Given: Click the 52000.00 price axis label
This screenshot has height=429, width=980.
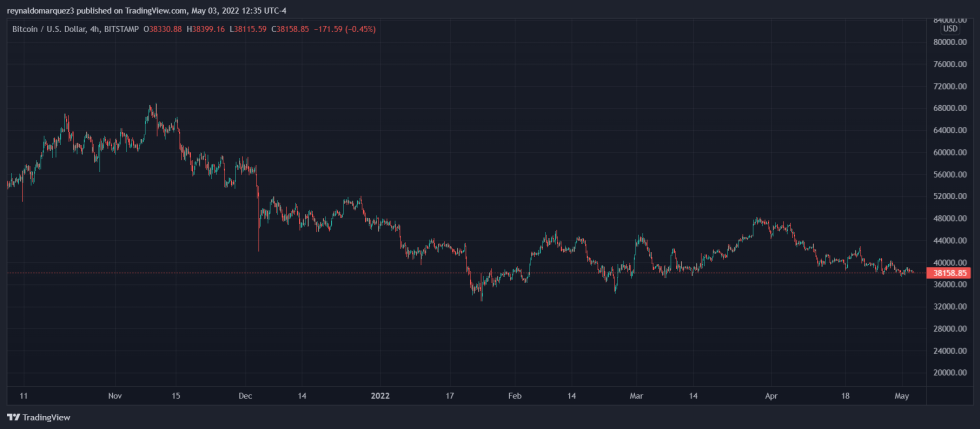Looking at the screenshot, I should (950, 196).
